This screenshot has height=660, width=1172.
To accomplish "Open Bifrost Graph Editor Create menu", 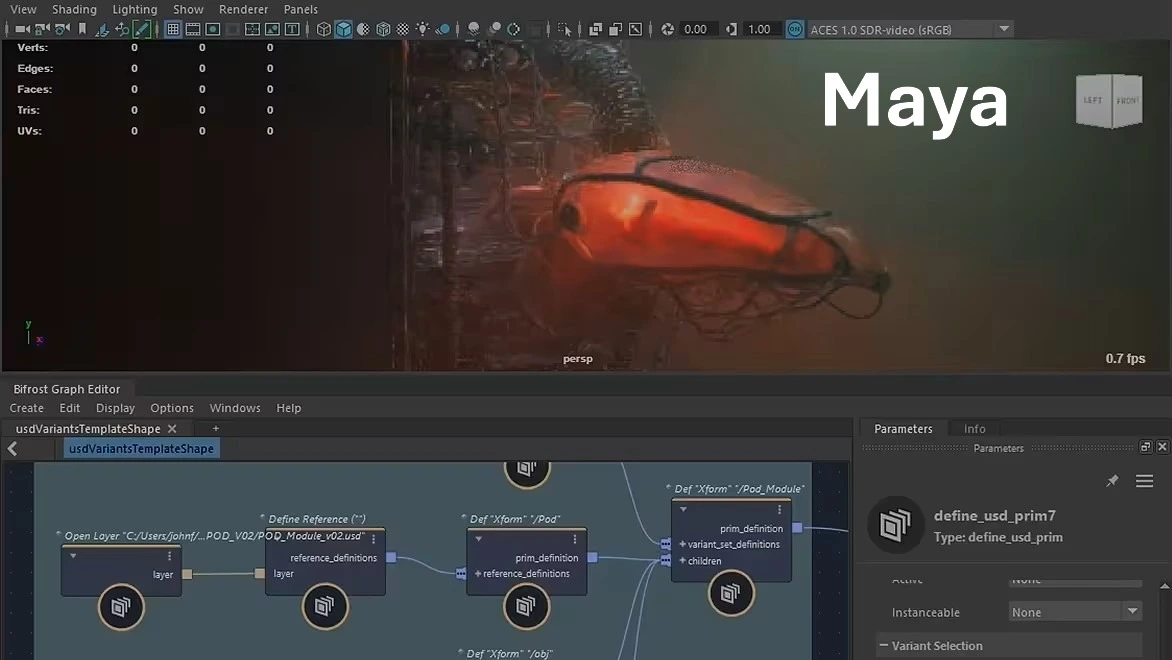I will 26,408.
